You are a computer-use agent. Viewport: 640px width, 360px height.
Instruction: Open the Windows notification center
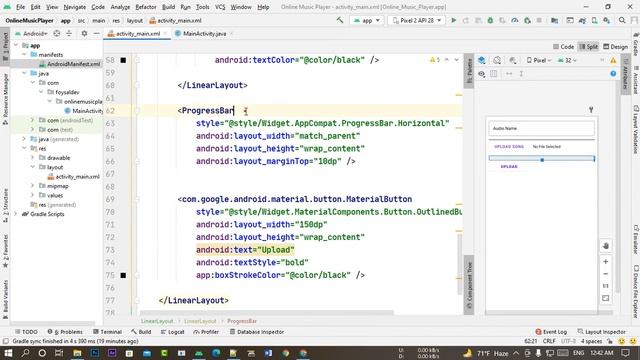[x=626, y=353]
